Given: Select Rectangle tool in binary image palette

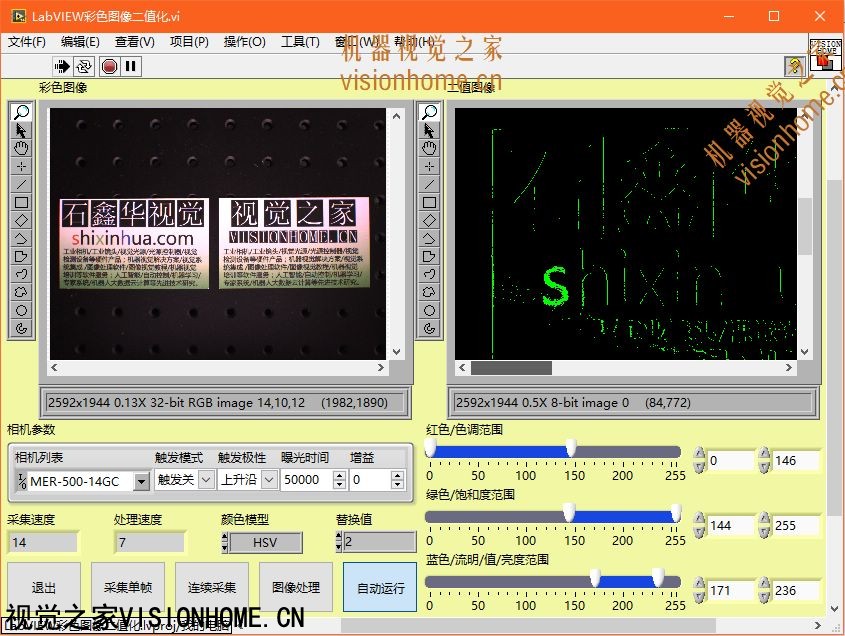Looking at the screenshot, I should 430,202.
